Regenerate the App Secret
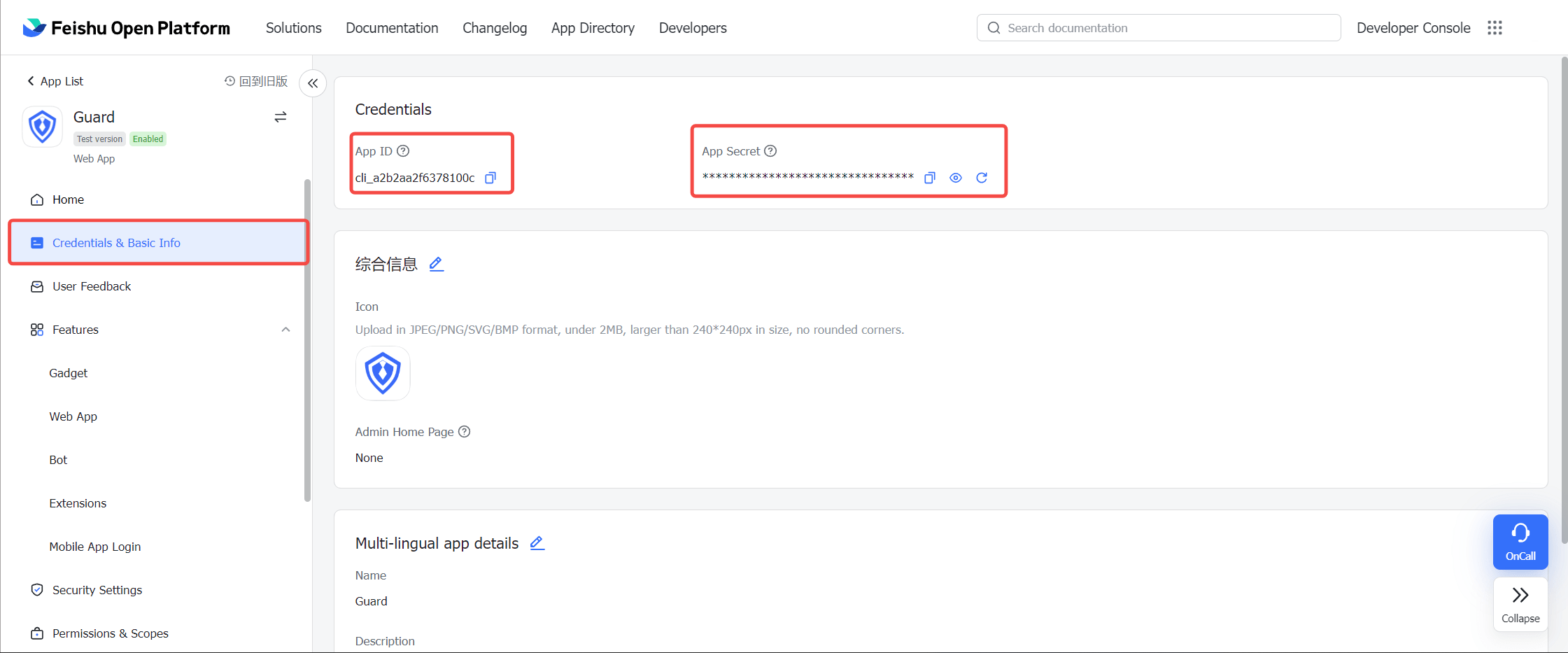This screenshot has width=1568, height=653. pyautogui.click(x=982, y=178)
